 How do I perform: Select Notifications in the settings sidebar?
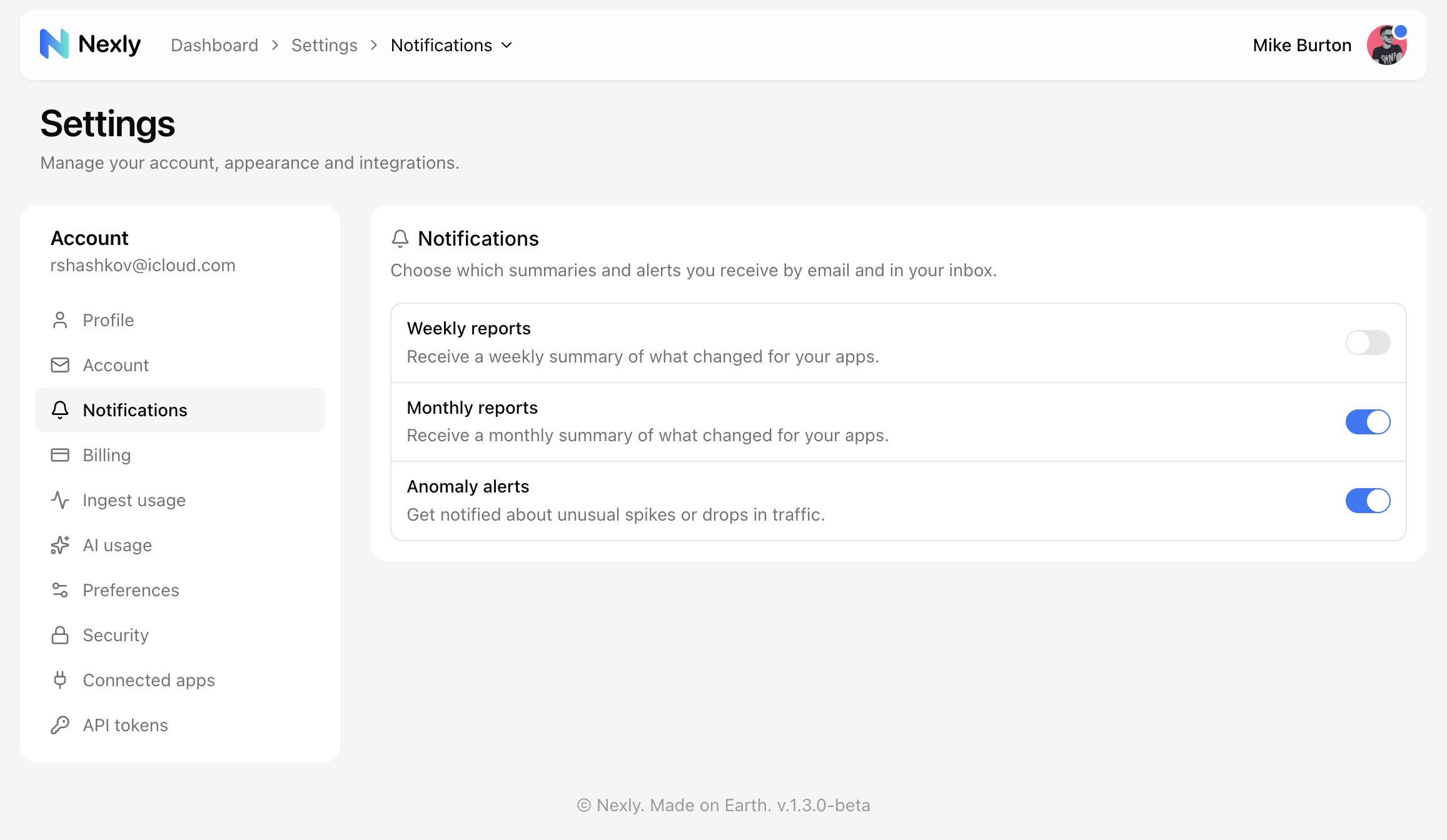click(x=180, y=410)
